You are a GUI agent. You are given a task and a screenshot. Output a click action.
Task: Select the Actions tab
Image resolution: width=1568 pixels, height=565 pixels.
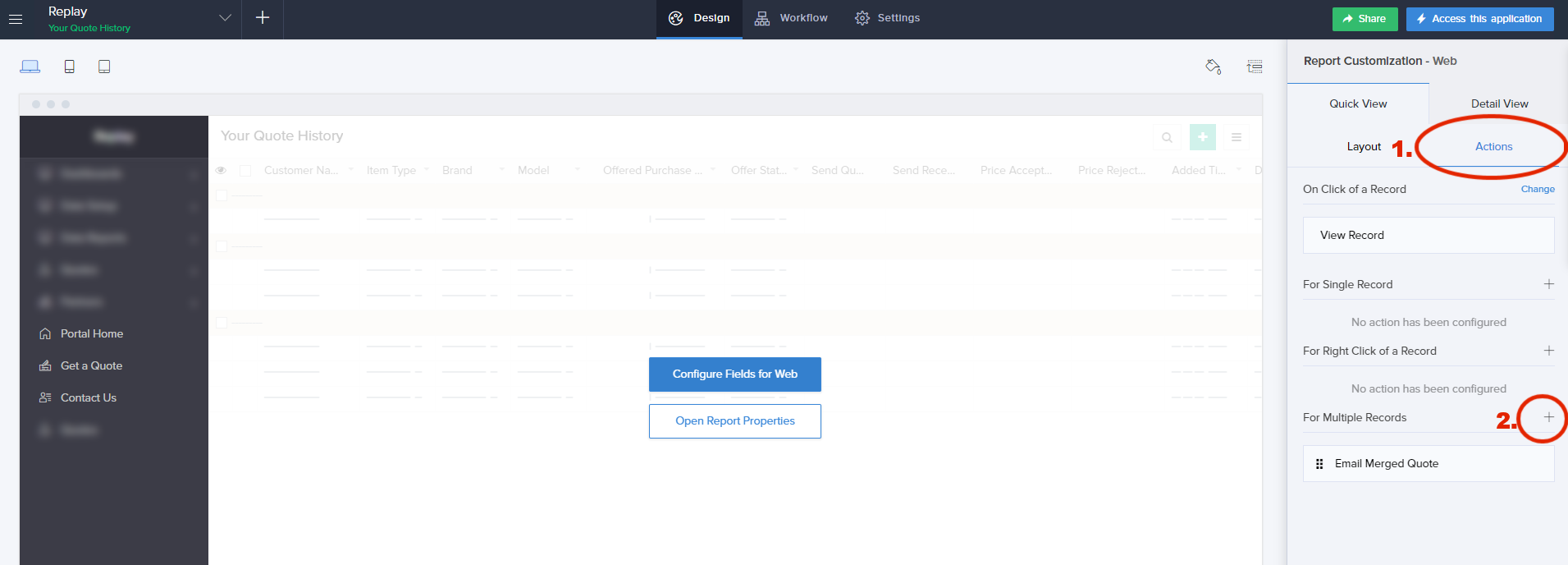pyautogui.click(x=1493, y=146)
